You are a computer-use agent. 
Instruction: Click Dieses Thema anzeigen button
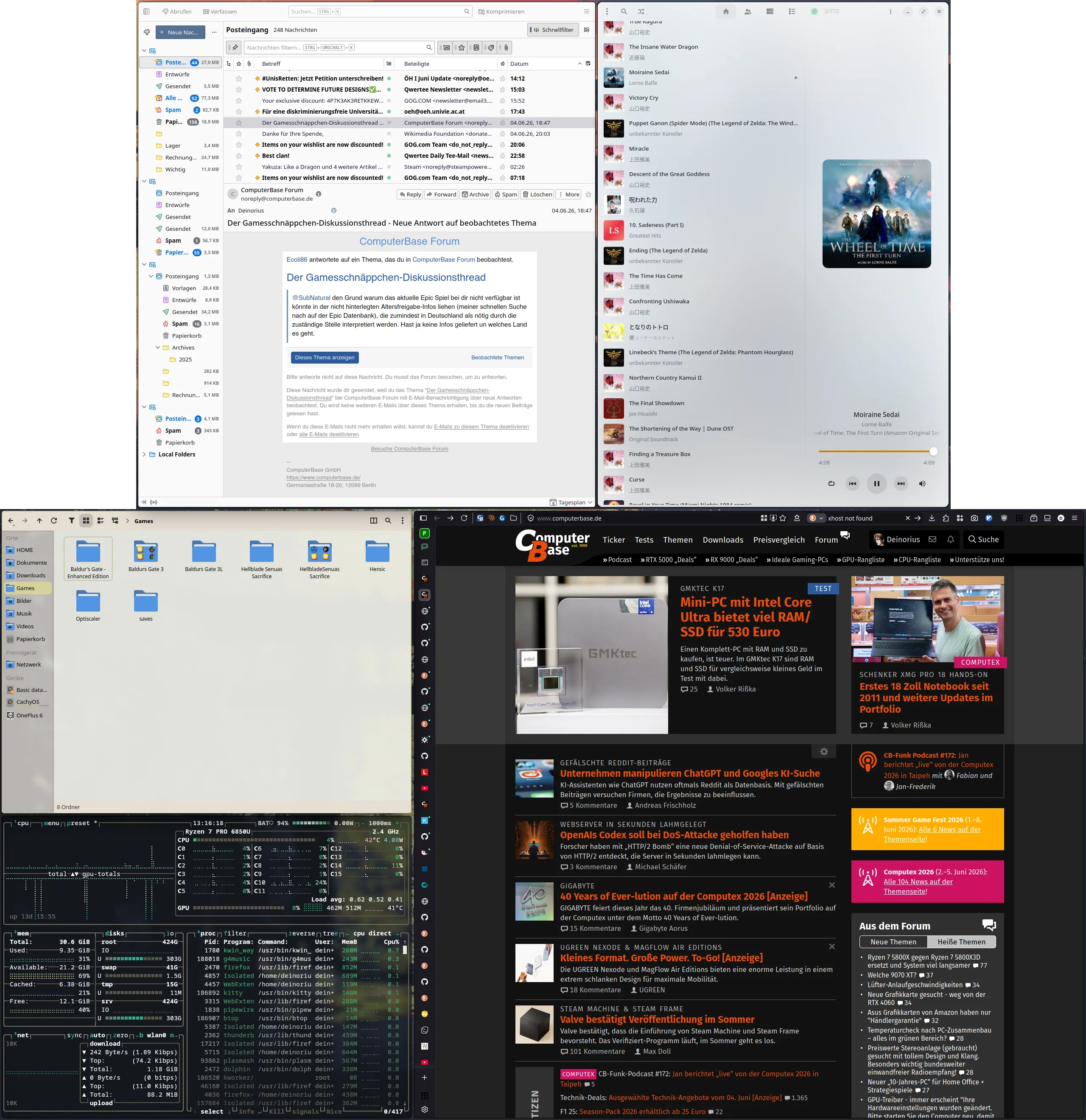tap(325, 357)
